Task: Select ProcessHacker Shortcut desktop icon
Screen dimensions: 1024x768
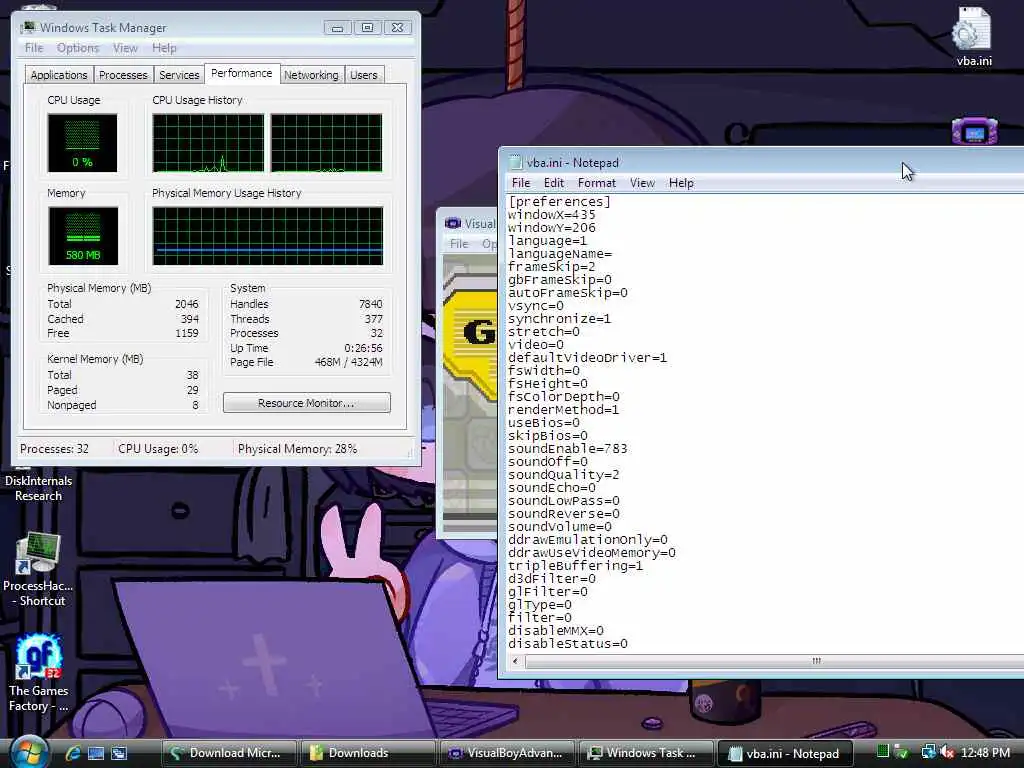Action: click(38, 569)
